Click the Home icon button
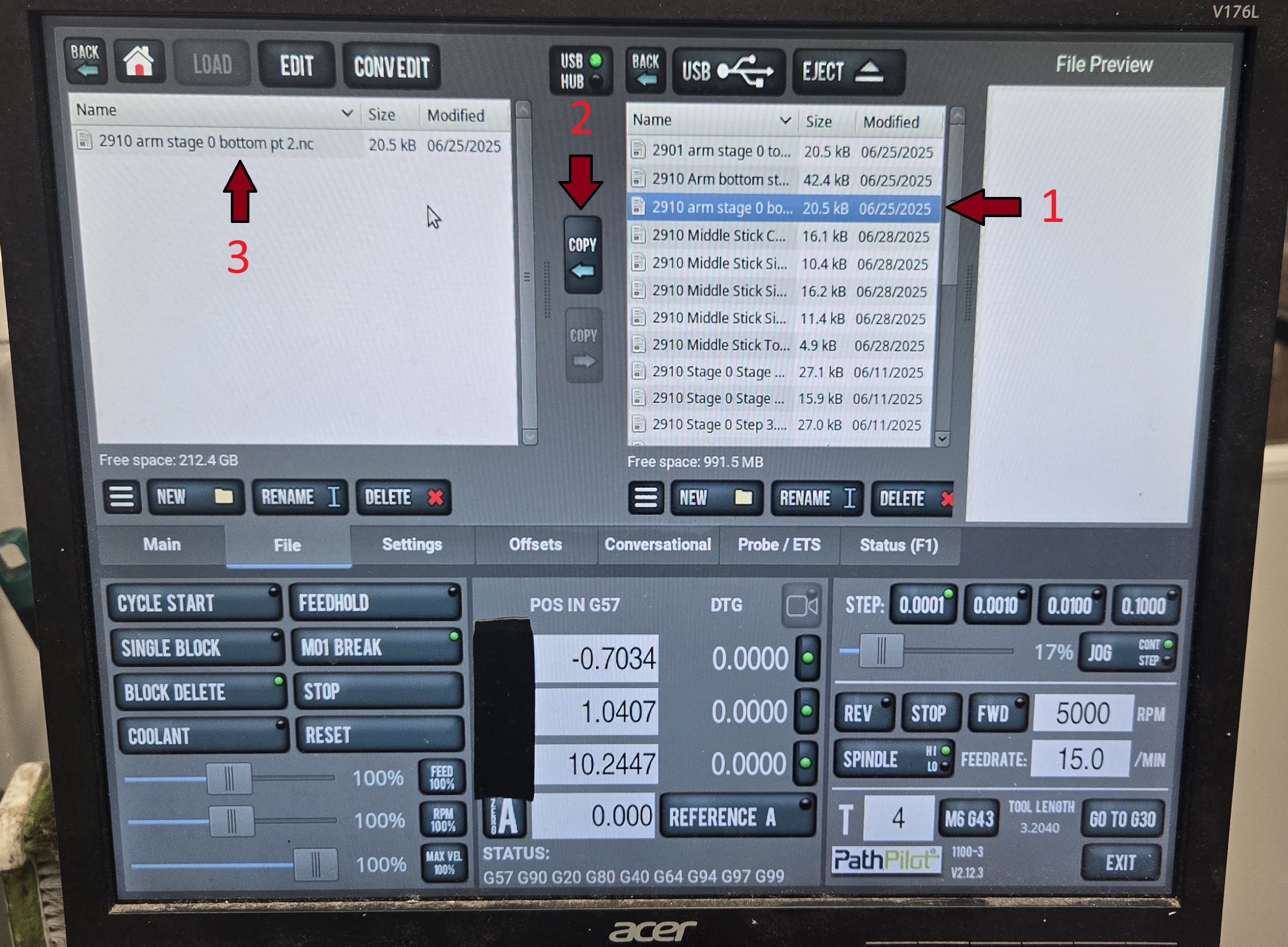Screen dimensions: 1288x947 point(139,62)
